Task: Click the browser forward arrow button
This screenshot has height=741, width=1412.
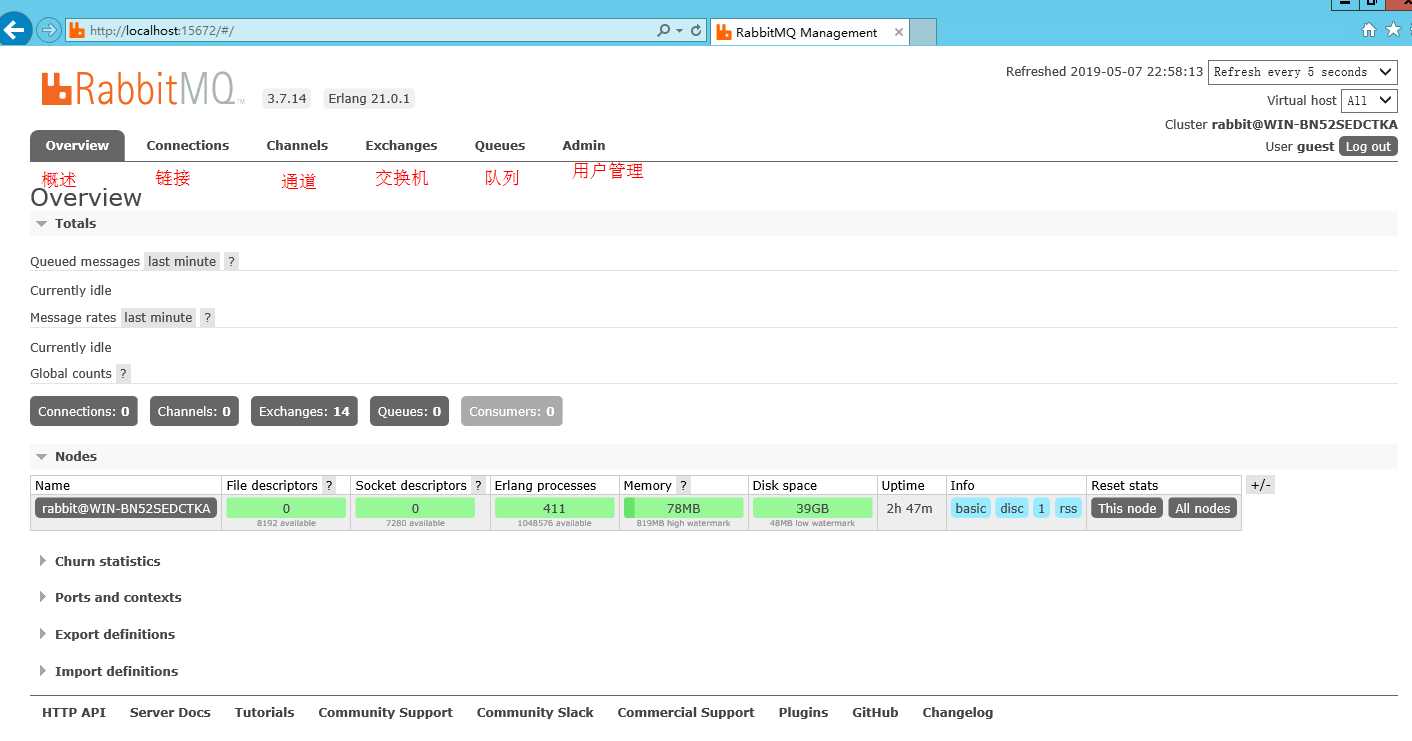Action: coord(48,30)
